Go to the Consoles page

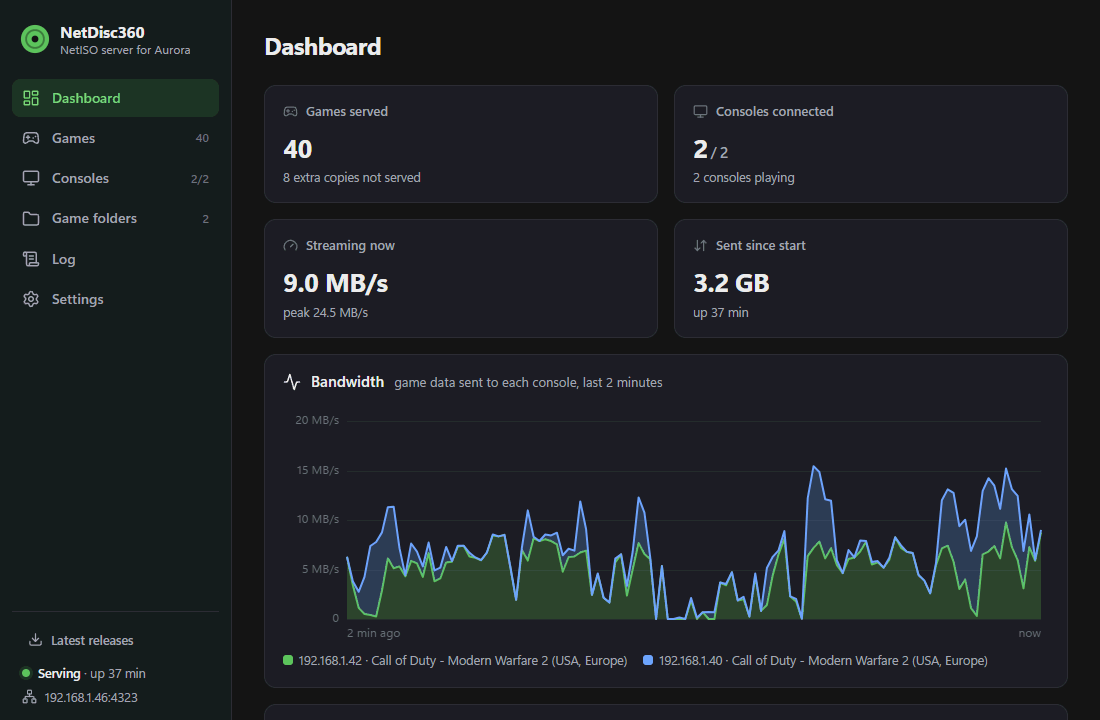point(115,178)
